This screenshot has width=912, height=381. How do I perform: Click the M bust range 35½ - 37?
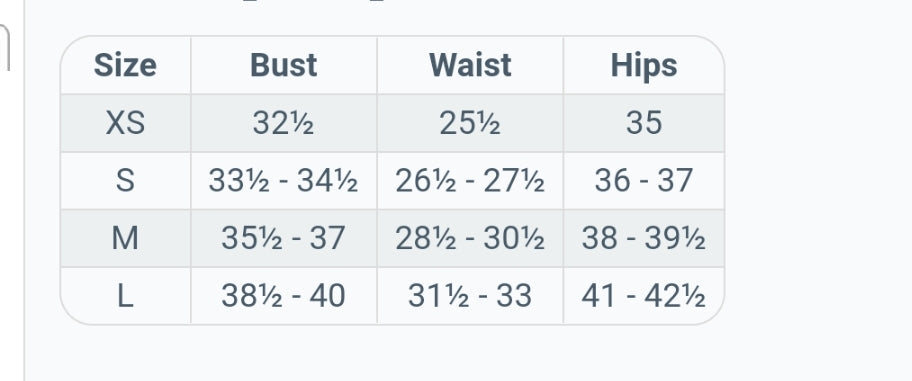pyautogui.click(x=283, y=238)
